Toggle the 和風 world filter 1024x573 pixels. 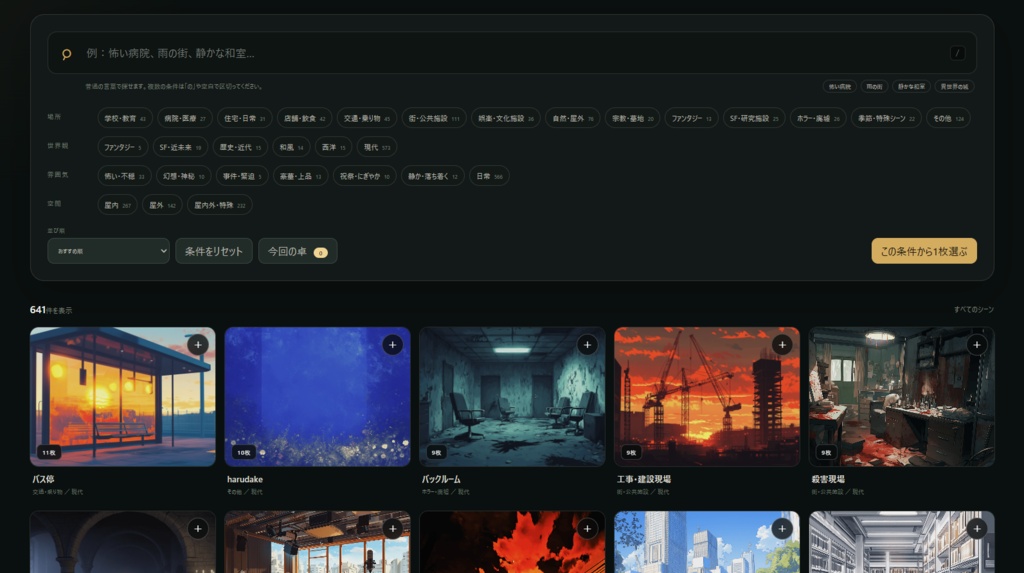click(x=291, y=147)
